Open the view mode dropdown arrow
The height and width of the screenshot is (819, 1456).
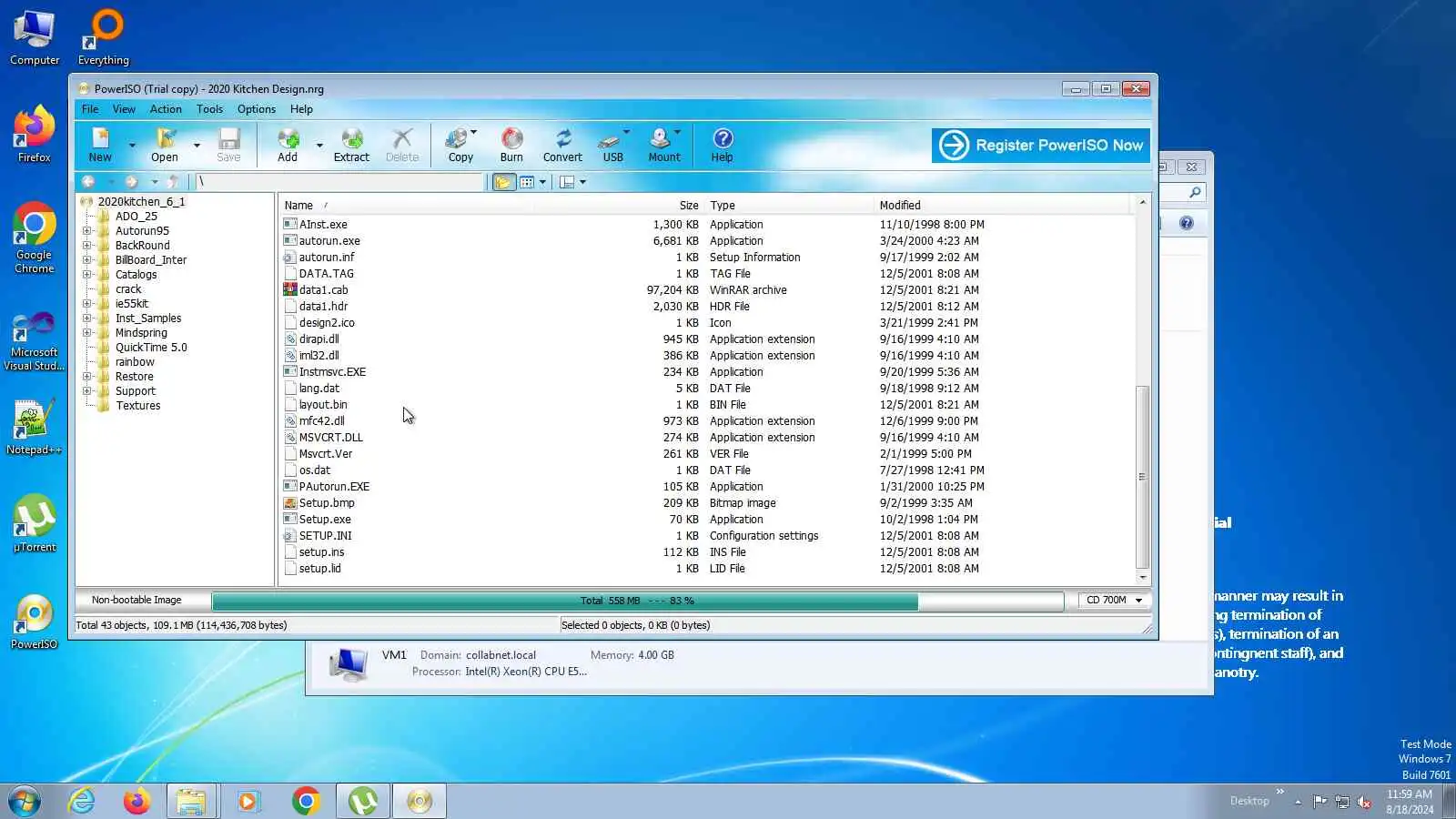[543, 182]
